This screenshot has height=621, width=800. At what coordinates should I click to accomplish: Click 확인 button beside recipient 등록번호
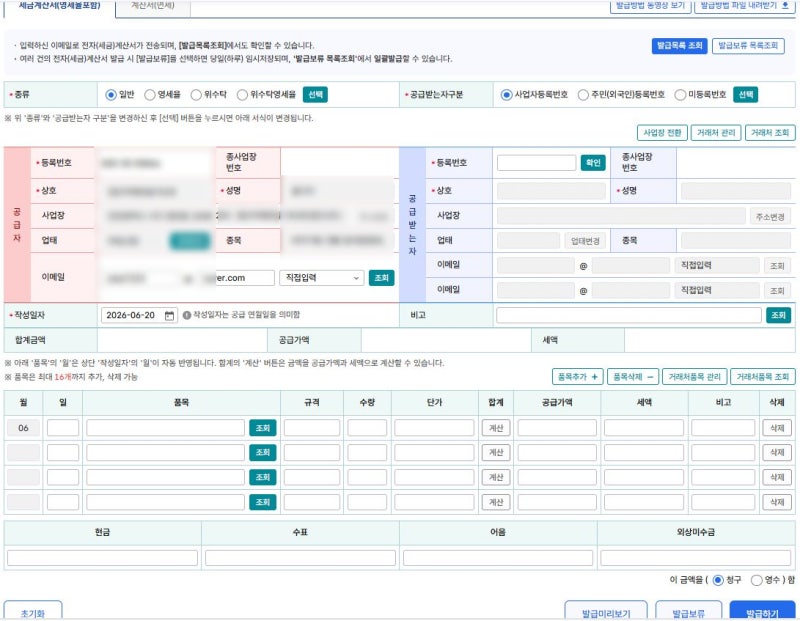tap(593, 163)
